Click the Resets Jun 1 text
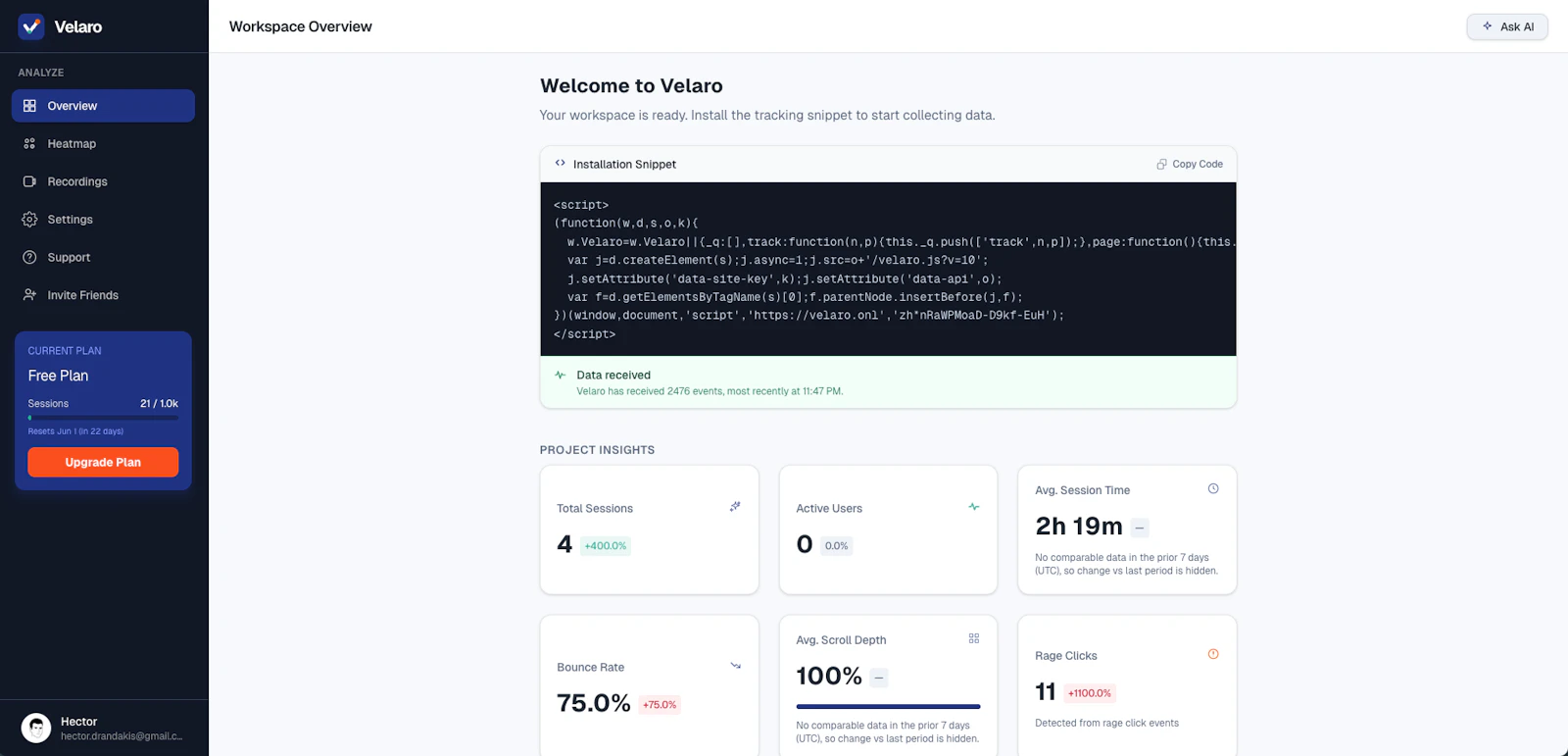The width and height of the screenshot is (1568, 756). (x=75, y=431)
